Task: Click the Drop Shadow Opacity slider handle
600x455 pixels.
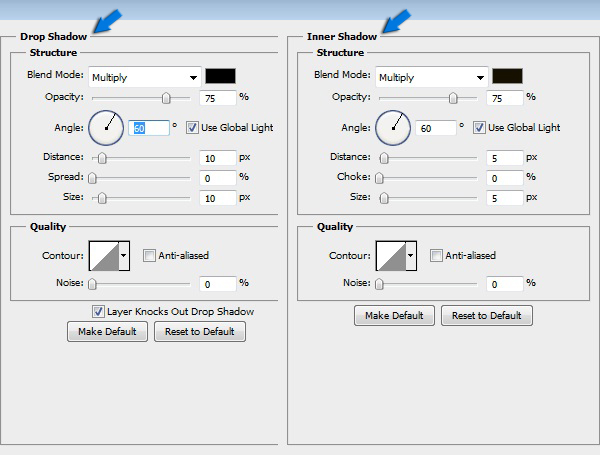Action: coord(166,98)
